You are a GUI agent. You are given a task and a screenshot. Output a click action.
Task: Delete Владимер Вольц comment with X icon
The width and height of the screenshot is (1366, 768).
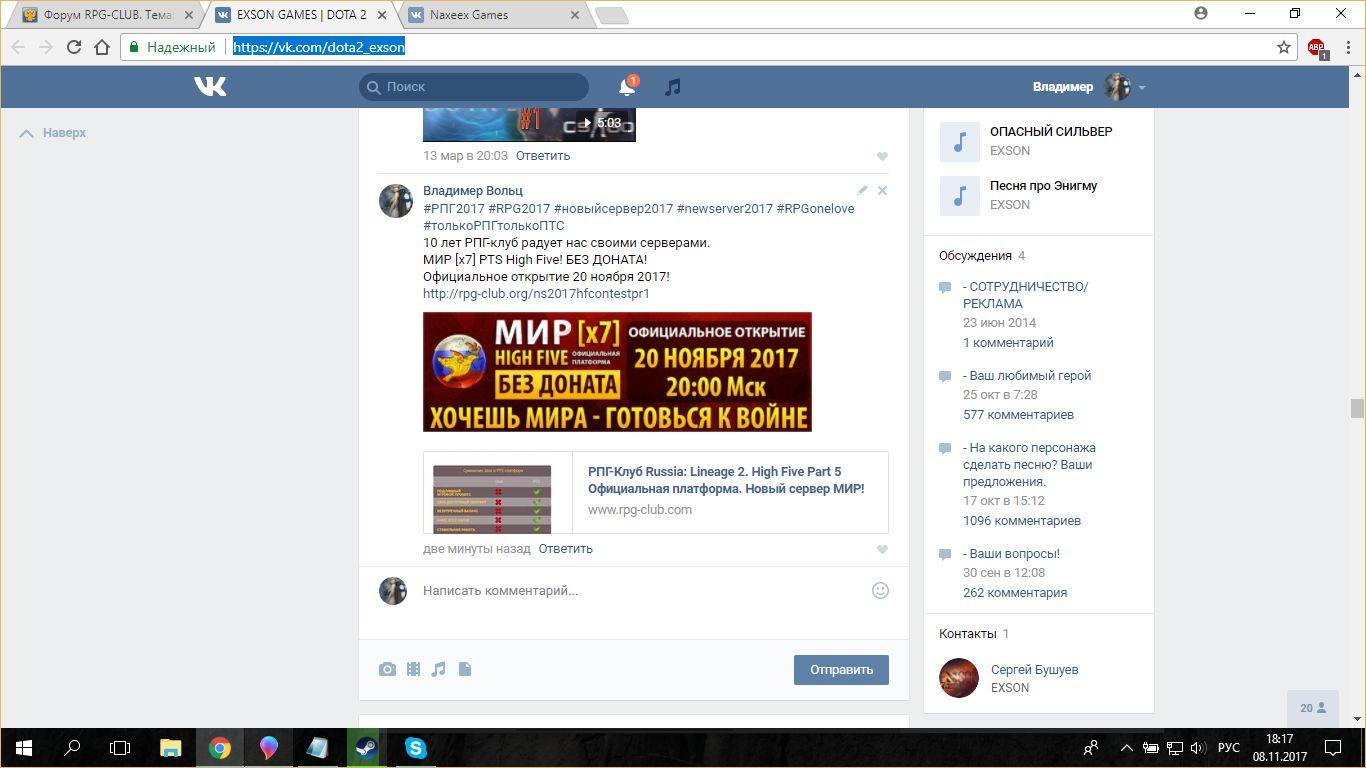point(882,190)
